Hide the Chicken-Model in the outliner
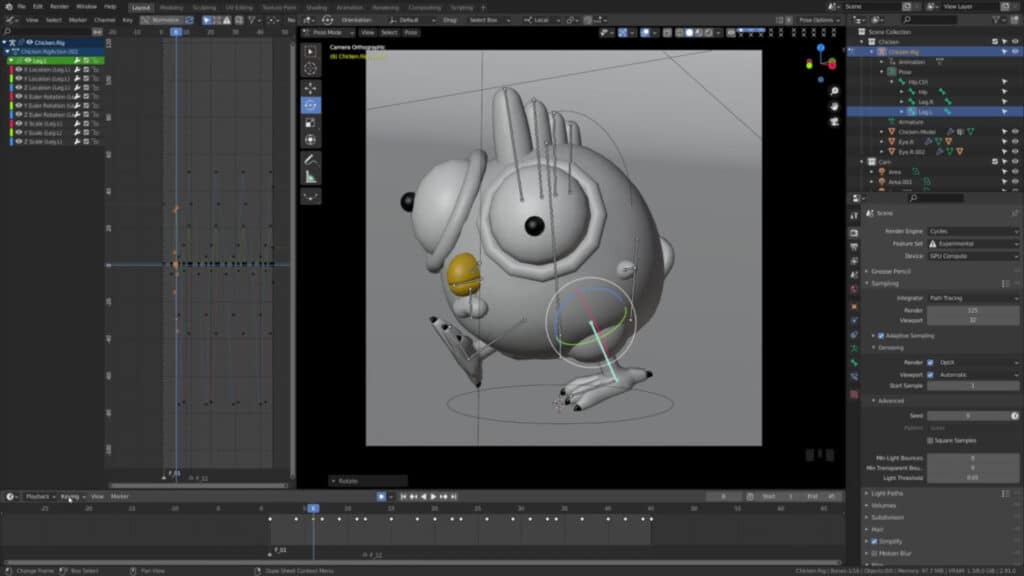Image resolution: width=1024 pixels, height=576 pixels. click(1014, 132)
